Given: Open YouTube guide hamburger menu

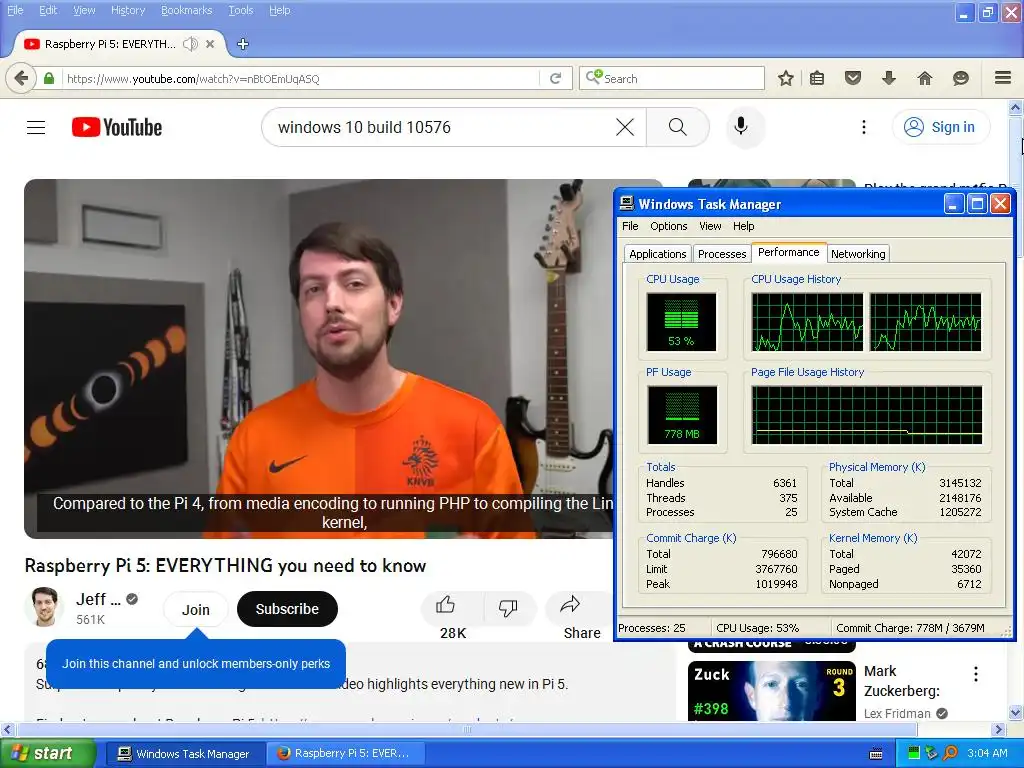Looking at the screenshot, I should tap(36, 127).
